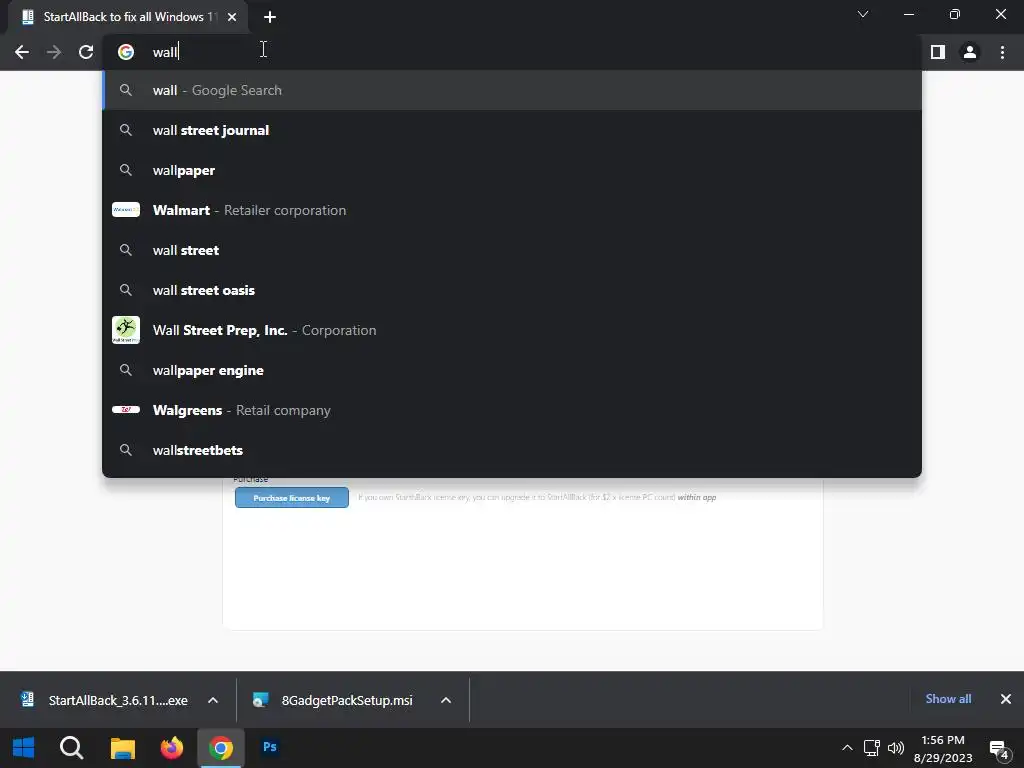Screen dimensions: 1024x768
Task: Select Walmart Retailer corporation suggestion
Action: 512,210
